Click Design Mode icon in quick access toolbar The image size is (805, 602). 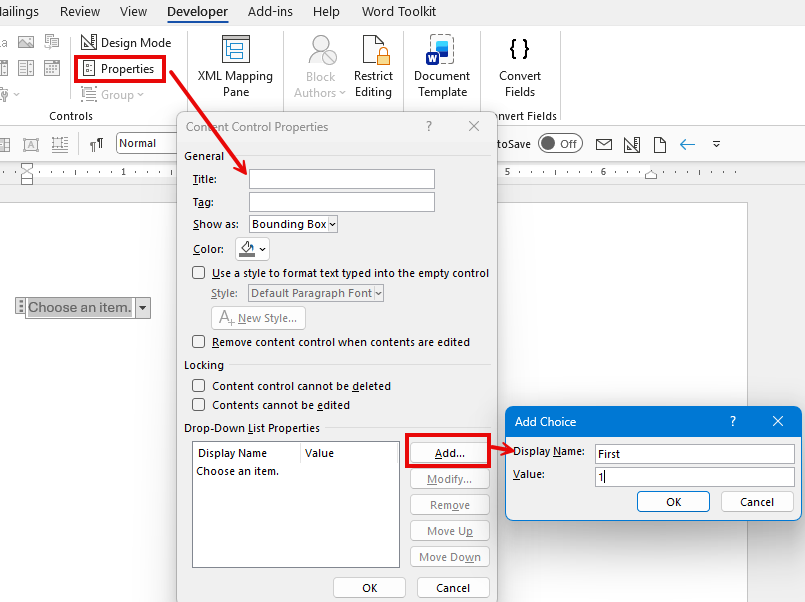click(632, 145)
